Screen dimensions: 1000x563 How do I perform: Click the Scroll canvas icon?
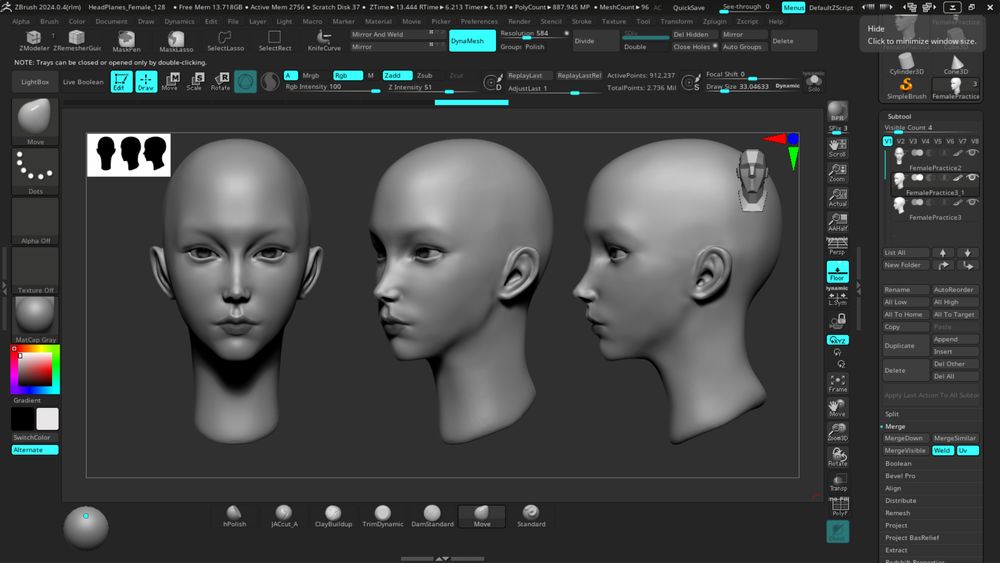(837, 149)
